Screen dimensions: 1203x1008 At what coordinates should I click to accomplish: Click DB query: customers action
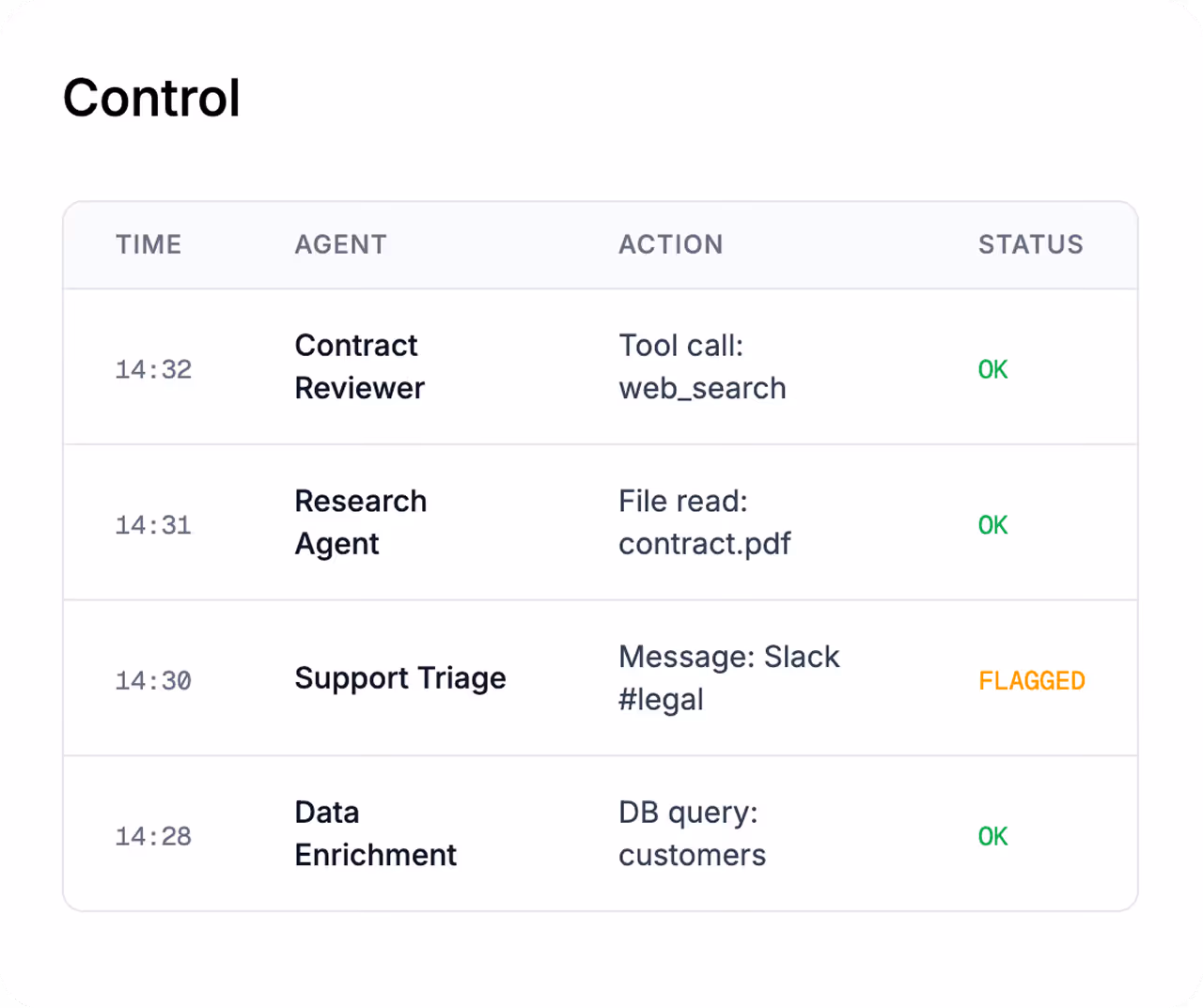point(692,833)
